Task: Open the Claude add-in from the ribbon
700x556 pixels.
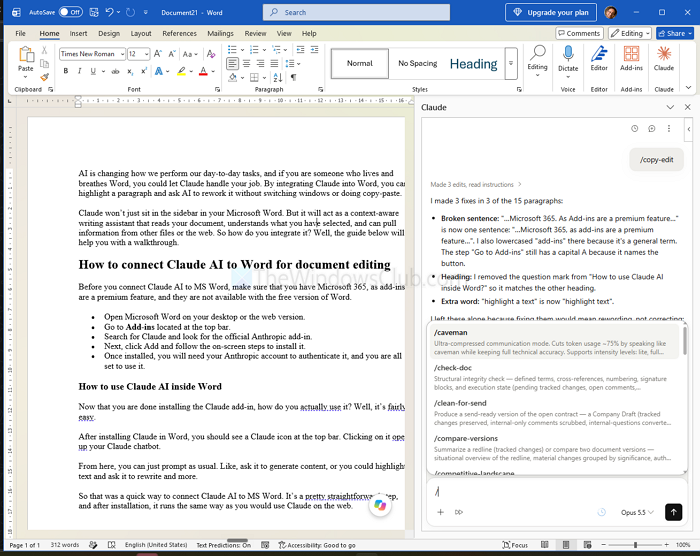Action: pyautogui.click(x=663, y=58)
